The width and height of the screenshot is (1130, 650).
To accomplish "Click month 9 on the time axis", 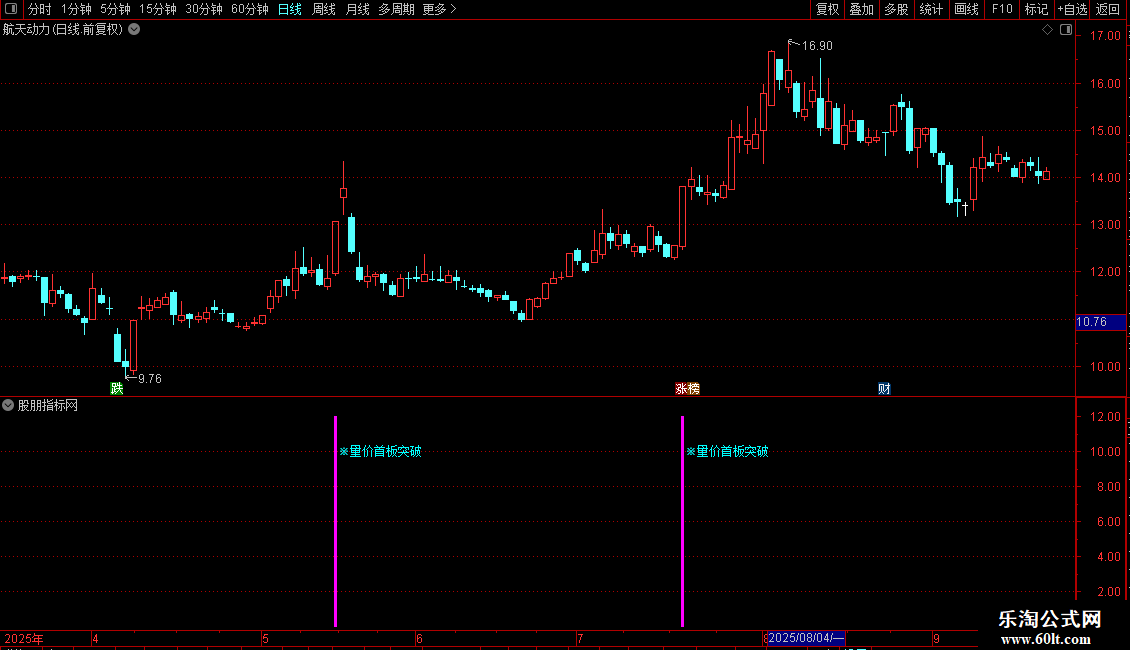I will pos(936,639).
